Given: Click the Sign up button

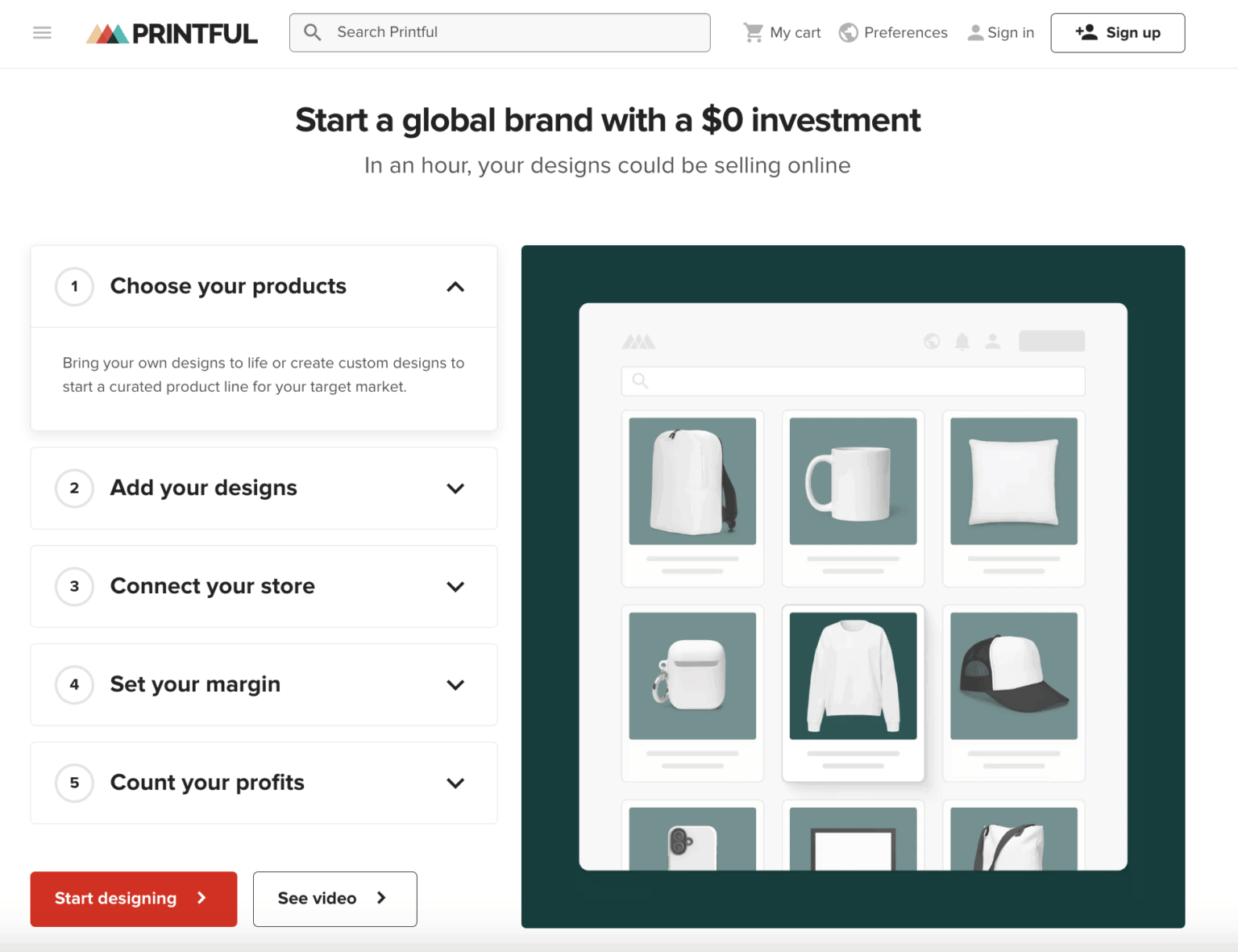Looking at the screenshot, I should (x=1117, y=32).
